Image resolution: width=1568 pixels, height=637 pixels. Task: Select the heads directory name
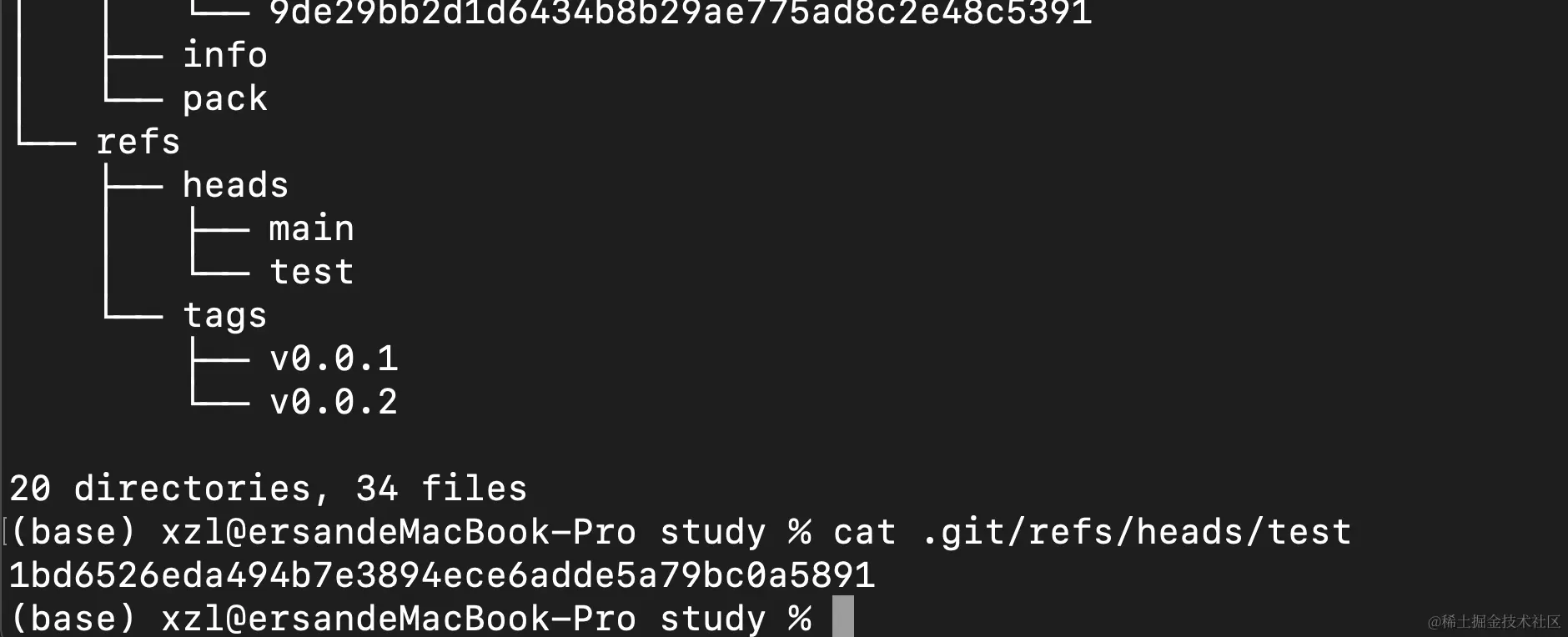(x=235, y=185)
